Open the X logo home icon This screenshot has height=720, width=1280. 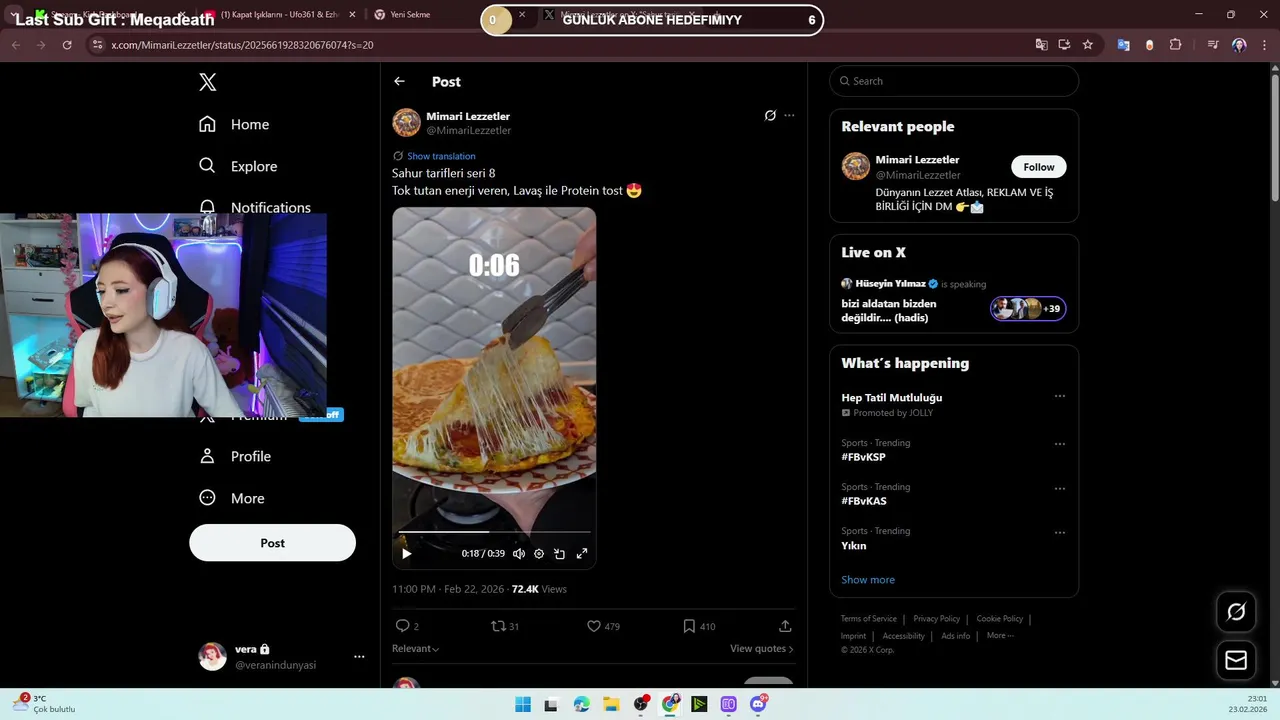coord(208,82)
